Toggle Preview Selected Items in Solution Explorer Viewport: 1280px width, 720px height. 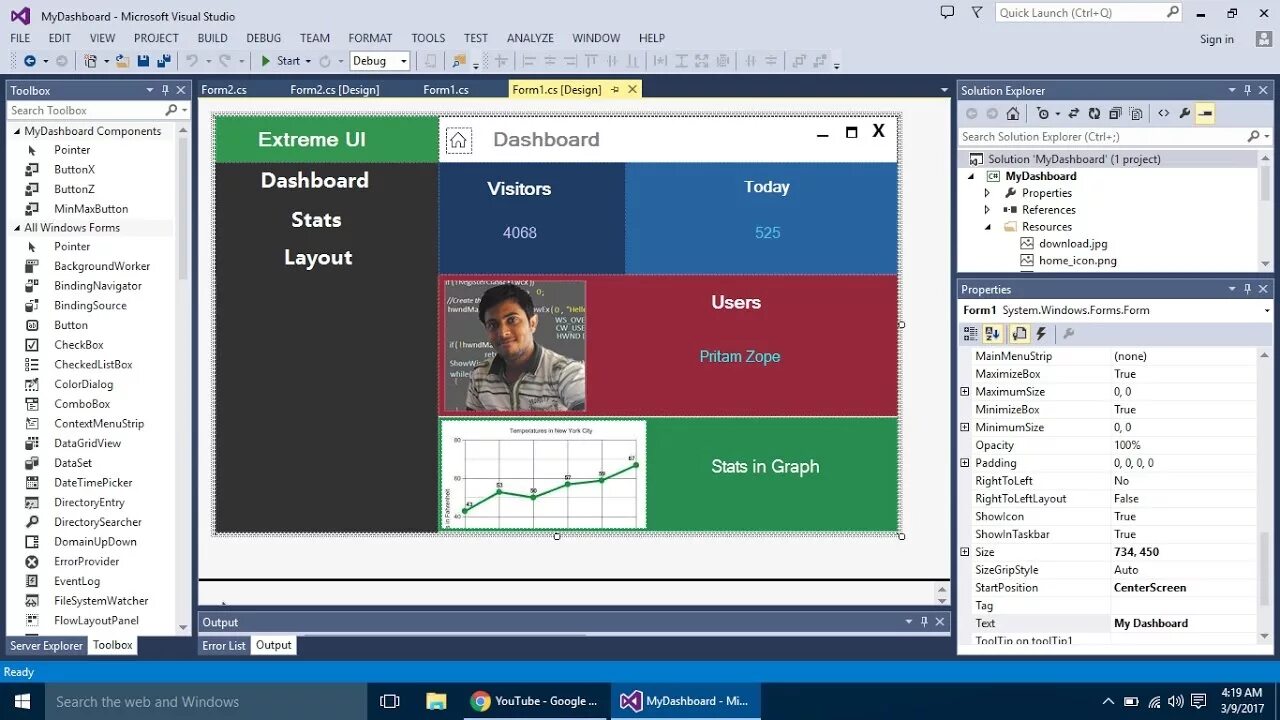(1205, 114)
